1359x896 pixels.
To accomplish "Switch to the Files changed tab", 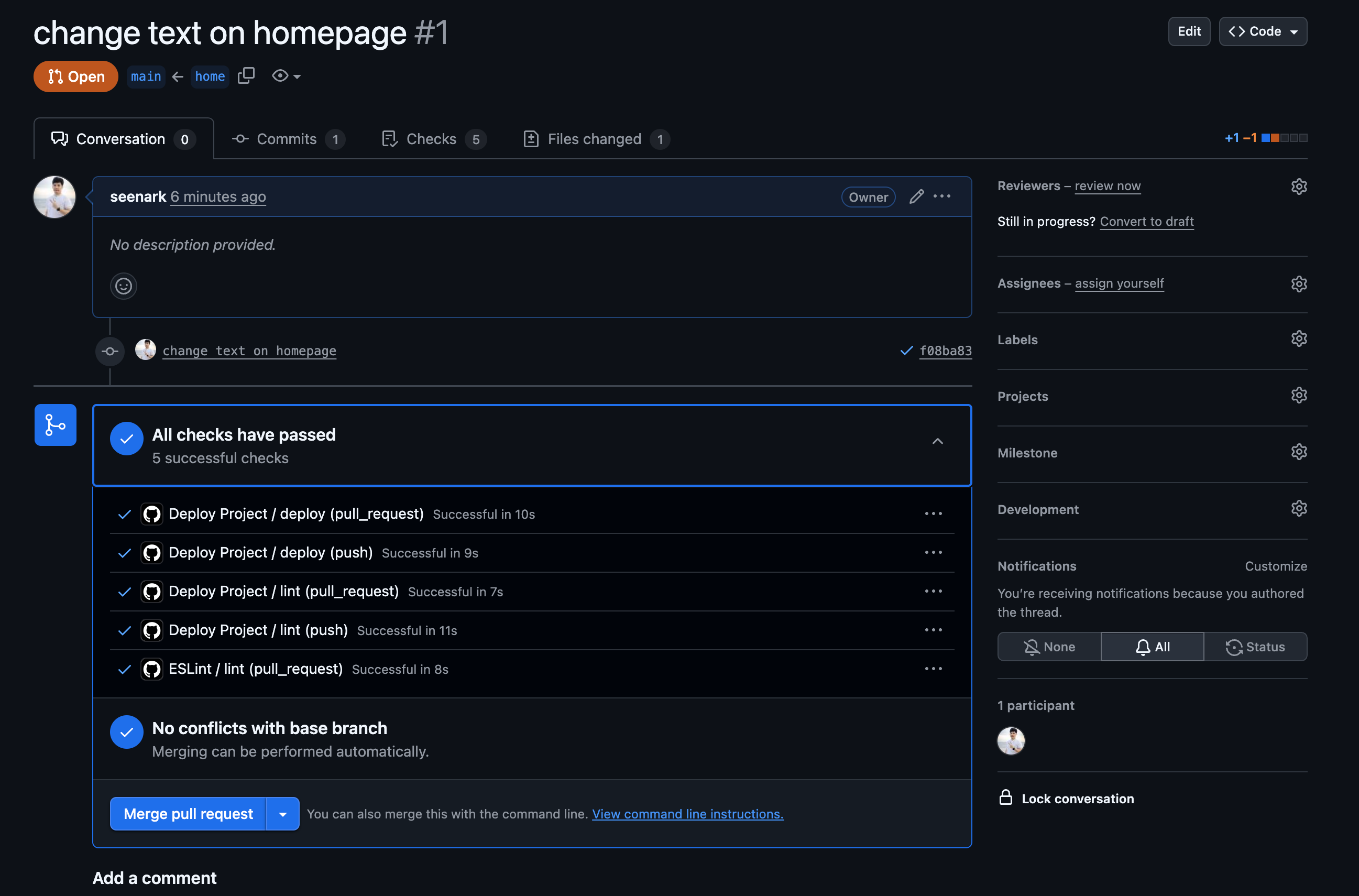I will (x=596, y=139).
